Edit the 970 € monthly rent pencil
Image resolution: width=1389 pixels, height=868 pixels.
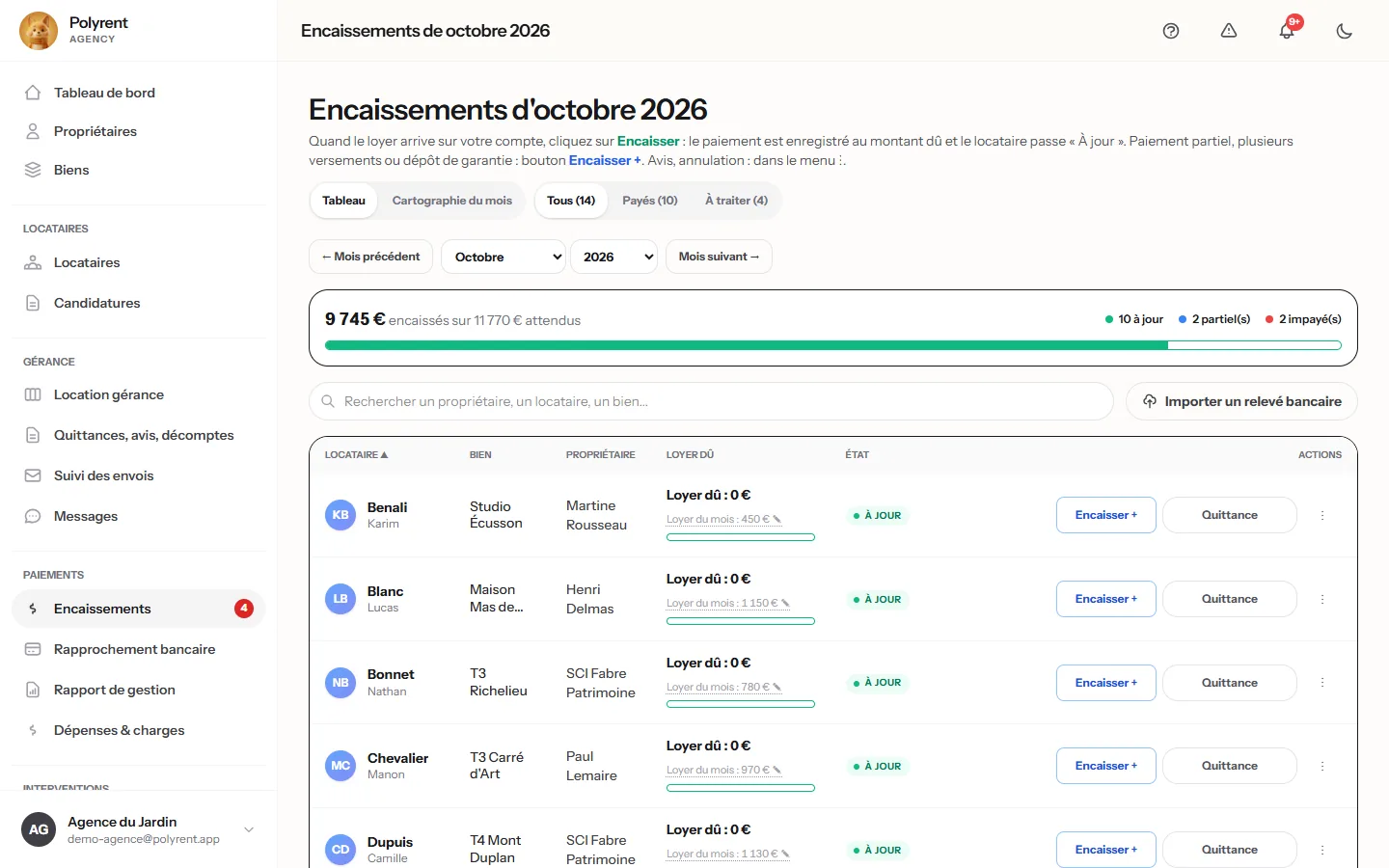point(777,771)
